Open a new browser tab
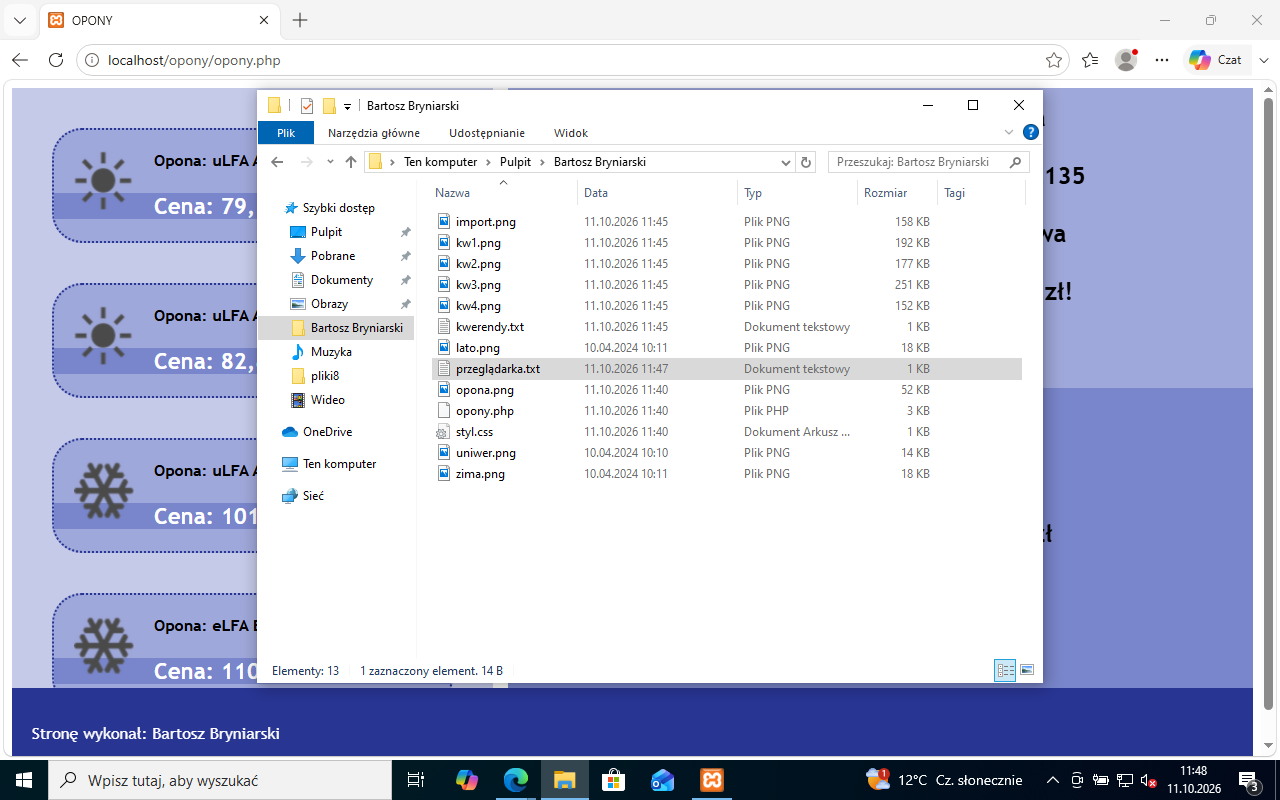 point(300,20)
